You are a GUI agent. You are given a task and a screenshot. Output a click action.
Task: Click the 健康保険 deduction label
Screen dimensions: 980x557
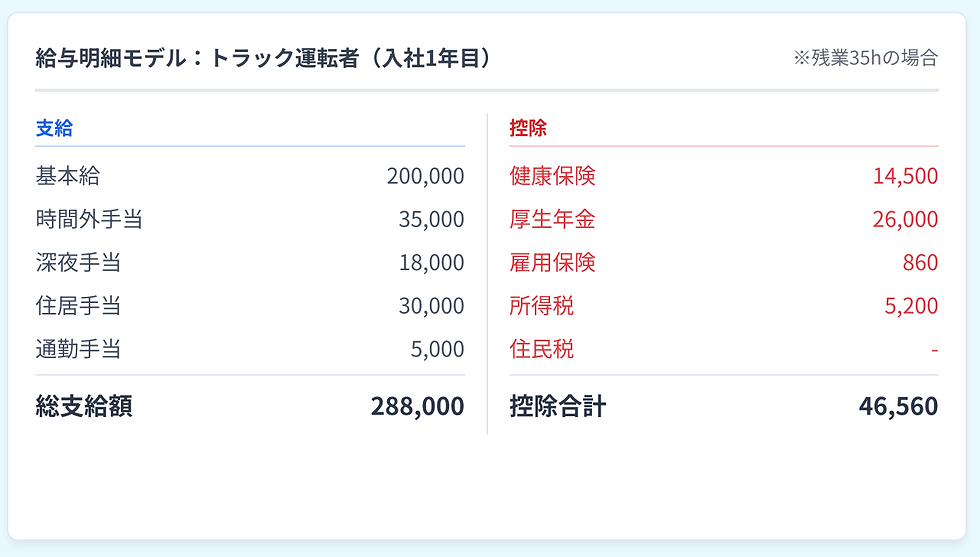pos(552,176)
